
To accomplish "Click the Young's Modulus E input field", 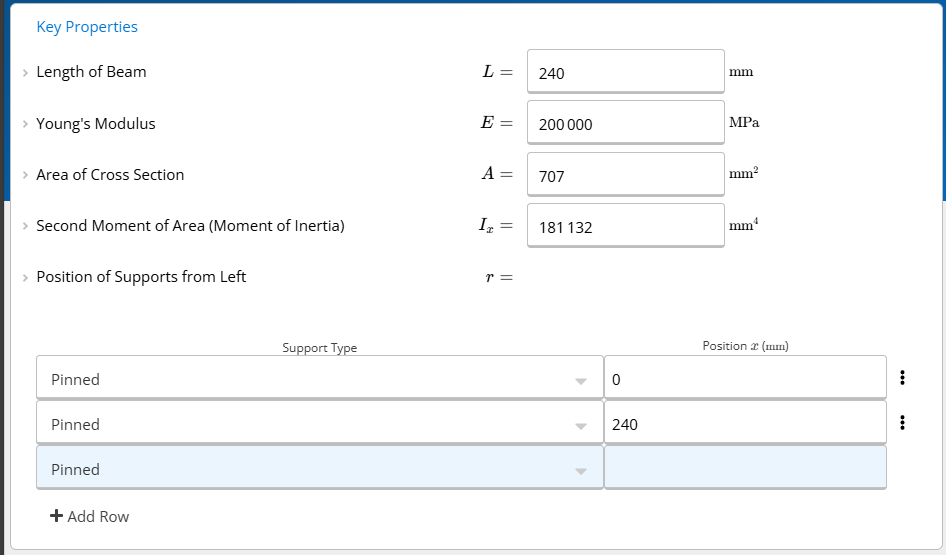I will click(626, 122).
